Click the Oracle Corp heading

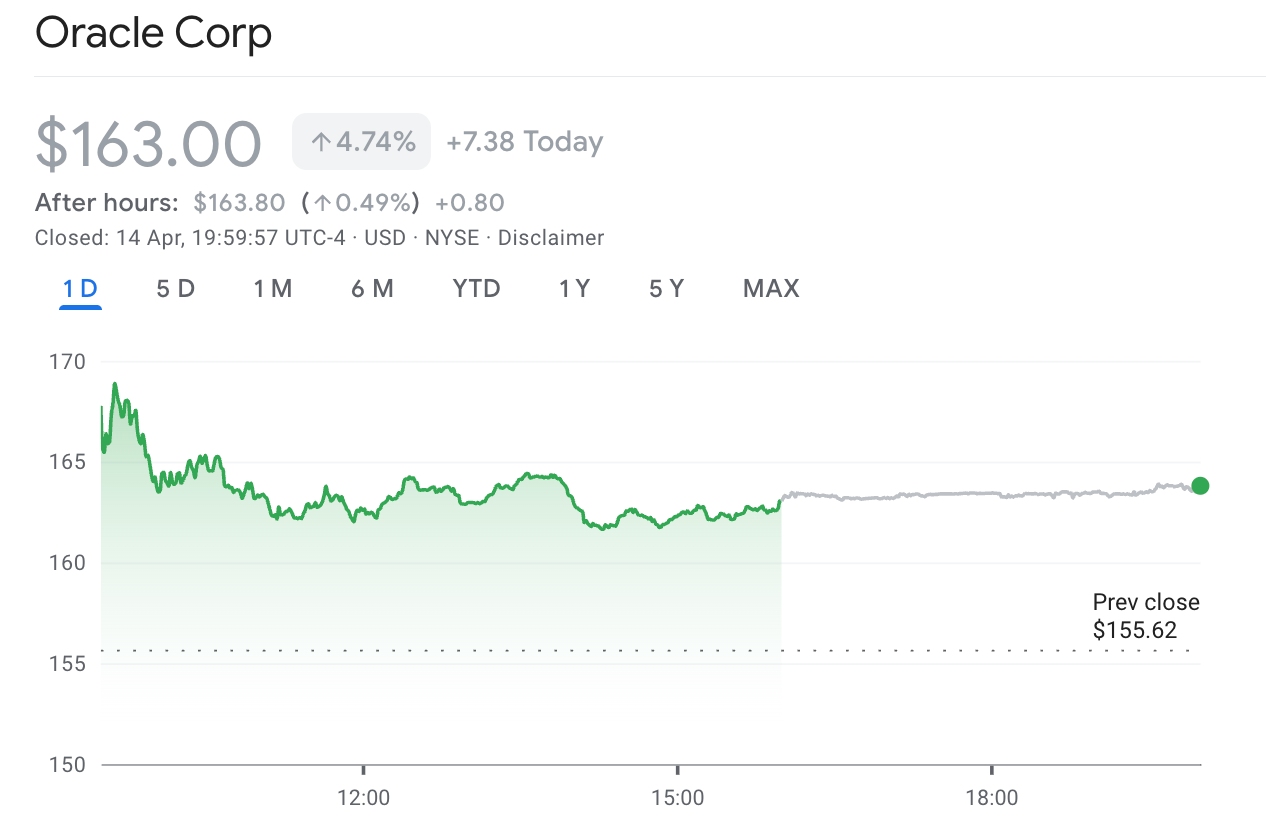(x=153, y=34)
